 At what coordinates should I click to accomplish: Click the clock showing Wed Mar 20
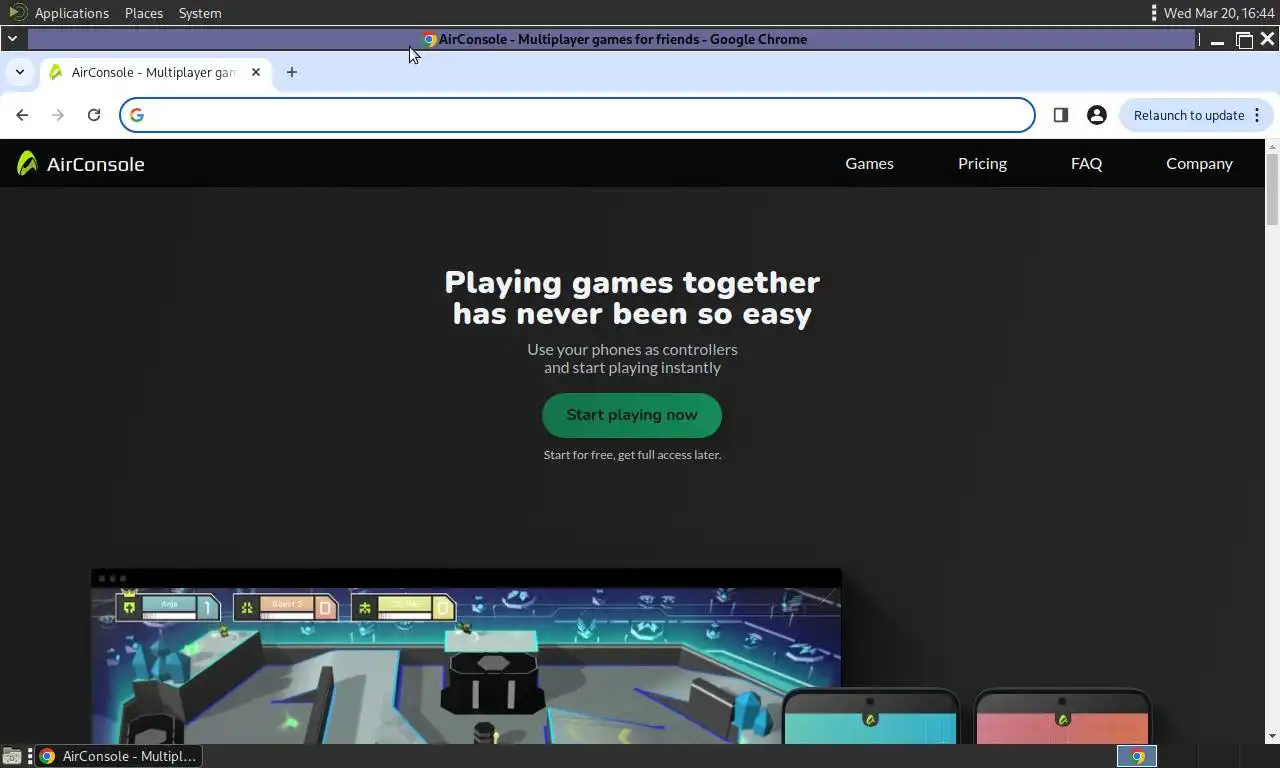(x=1219, y=13)
